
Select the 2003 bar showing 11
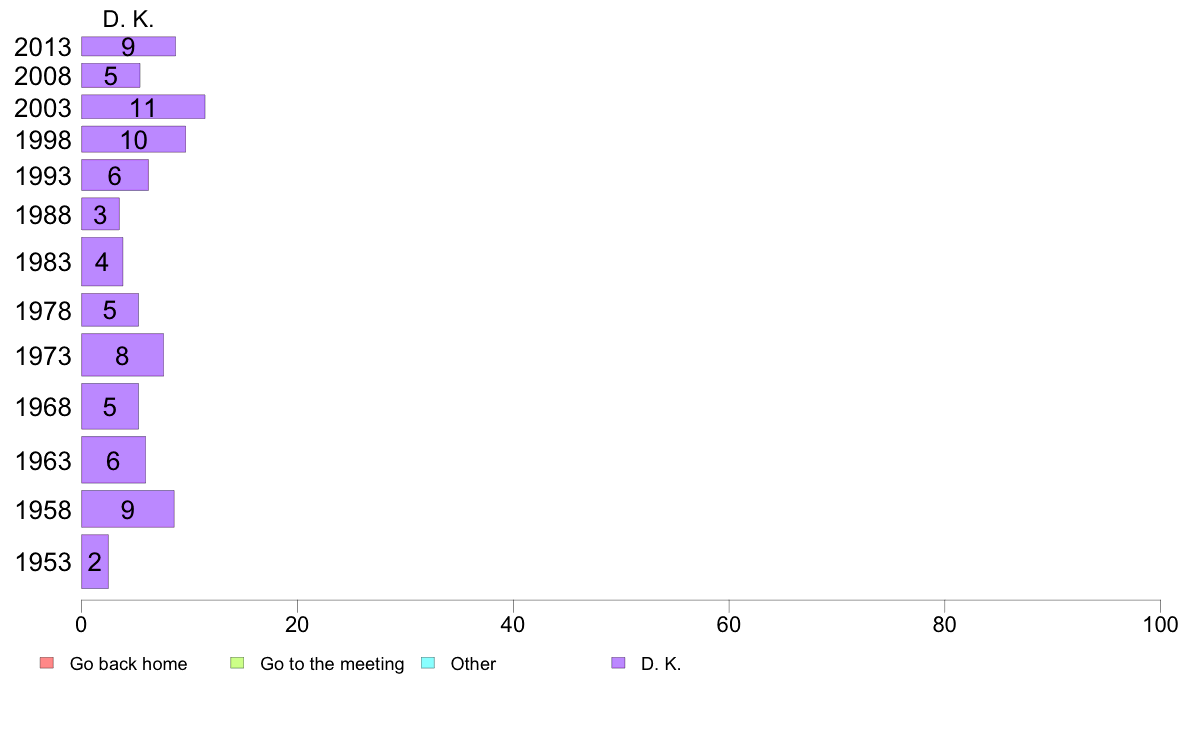[143, 107]
